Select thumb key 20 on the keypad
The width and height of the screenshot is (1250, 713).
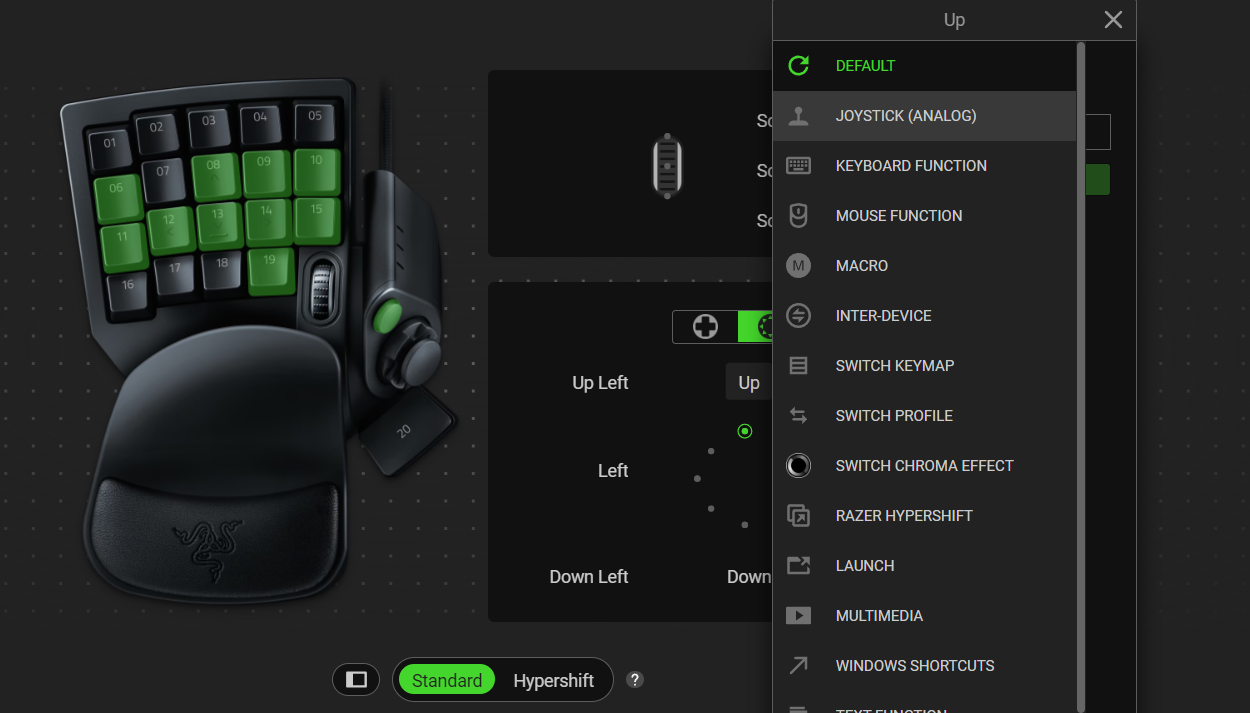pos(407,430)
